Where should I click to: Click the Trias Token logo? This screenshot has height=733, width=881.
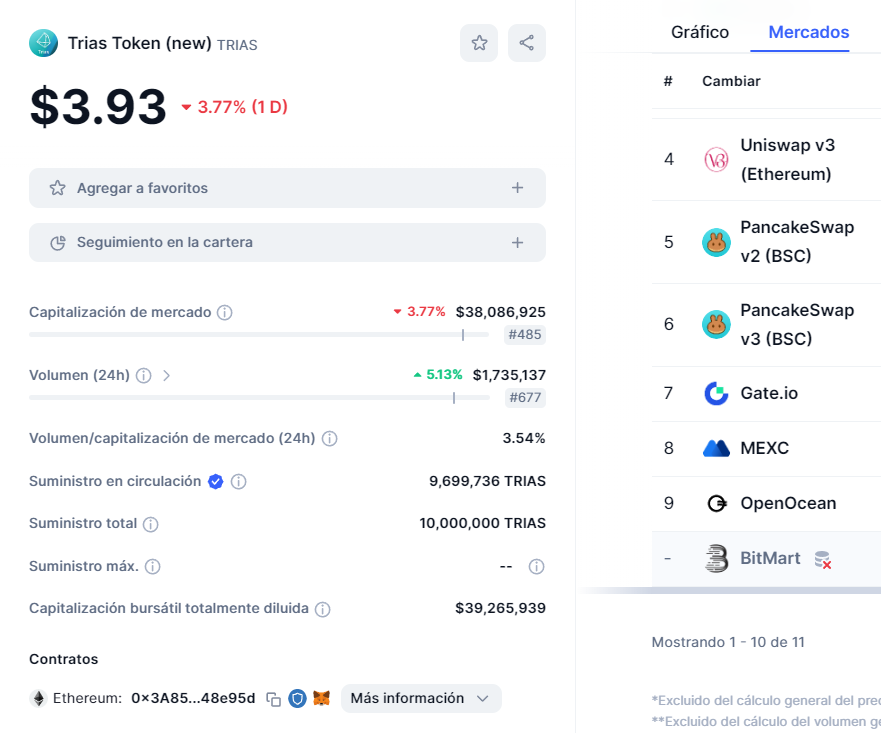tap(43, 43)
